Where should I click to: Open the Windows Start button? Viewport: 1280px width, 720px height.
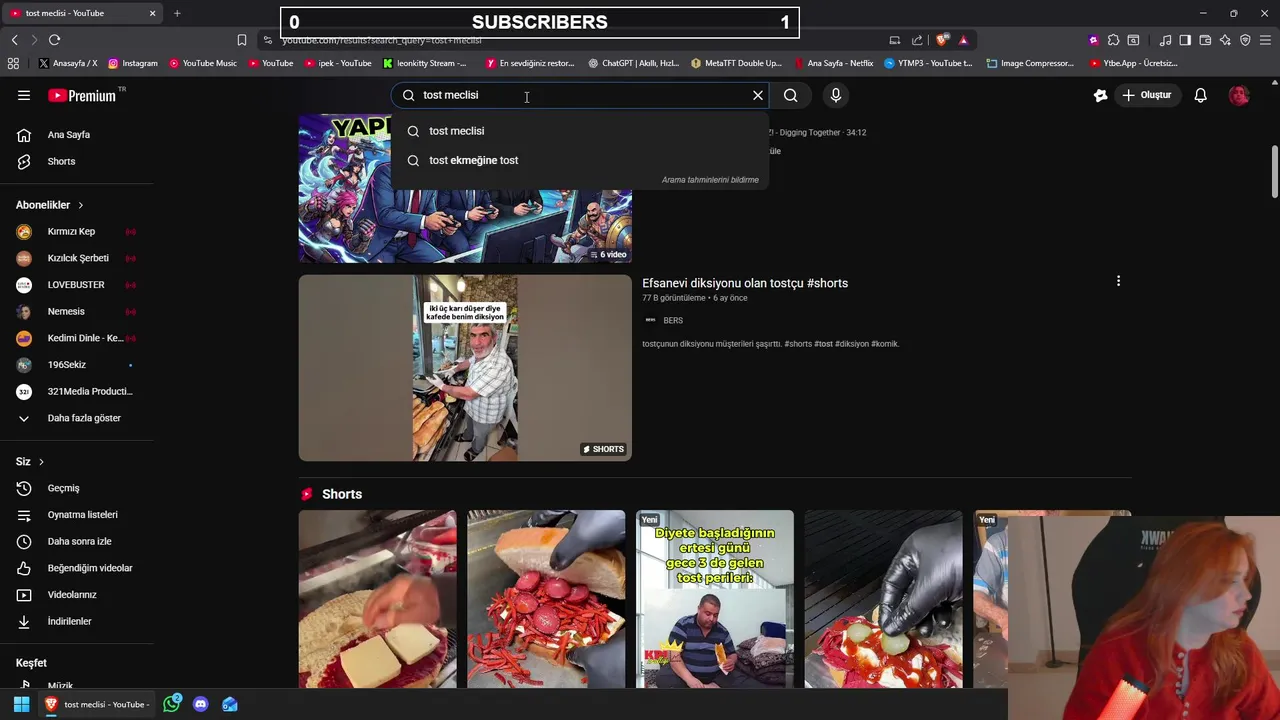21,704
